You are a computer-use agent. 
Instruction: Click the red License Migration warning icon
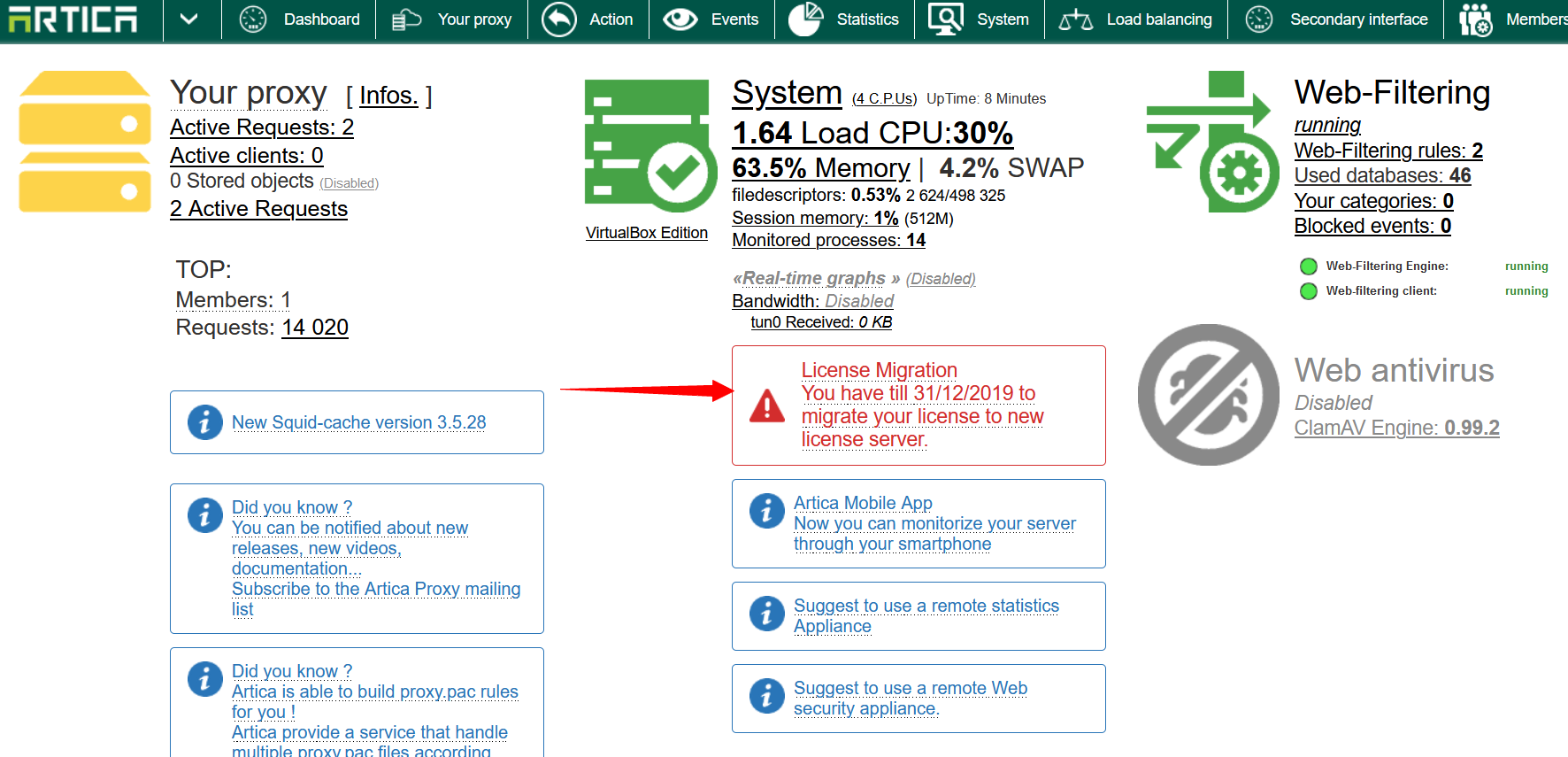767,406
